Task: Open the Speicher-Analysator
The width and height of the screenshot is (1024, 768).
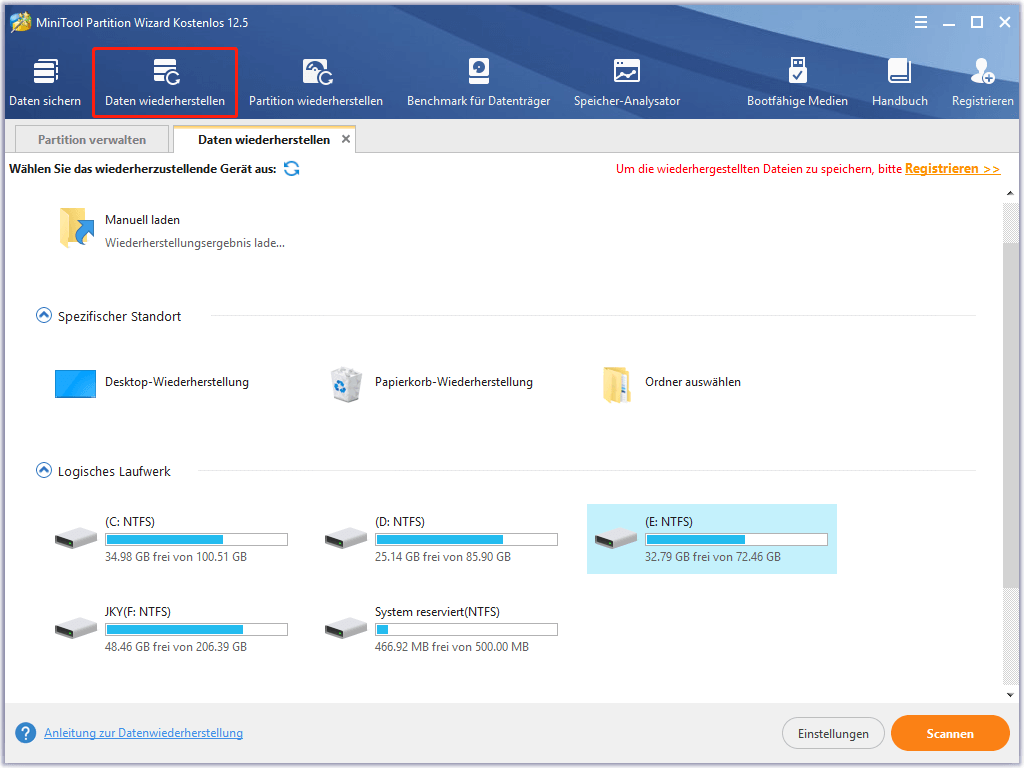Action: [627, 82]
